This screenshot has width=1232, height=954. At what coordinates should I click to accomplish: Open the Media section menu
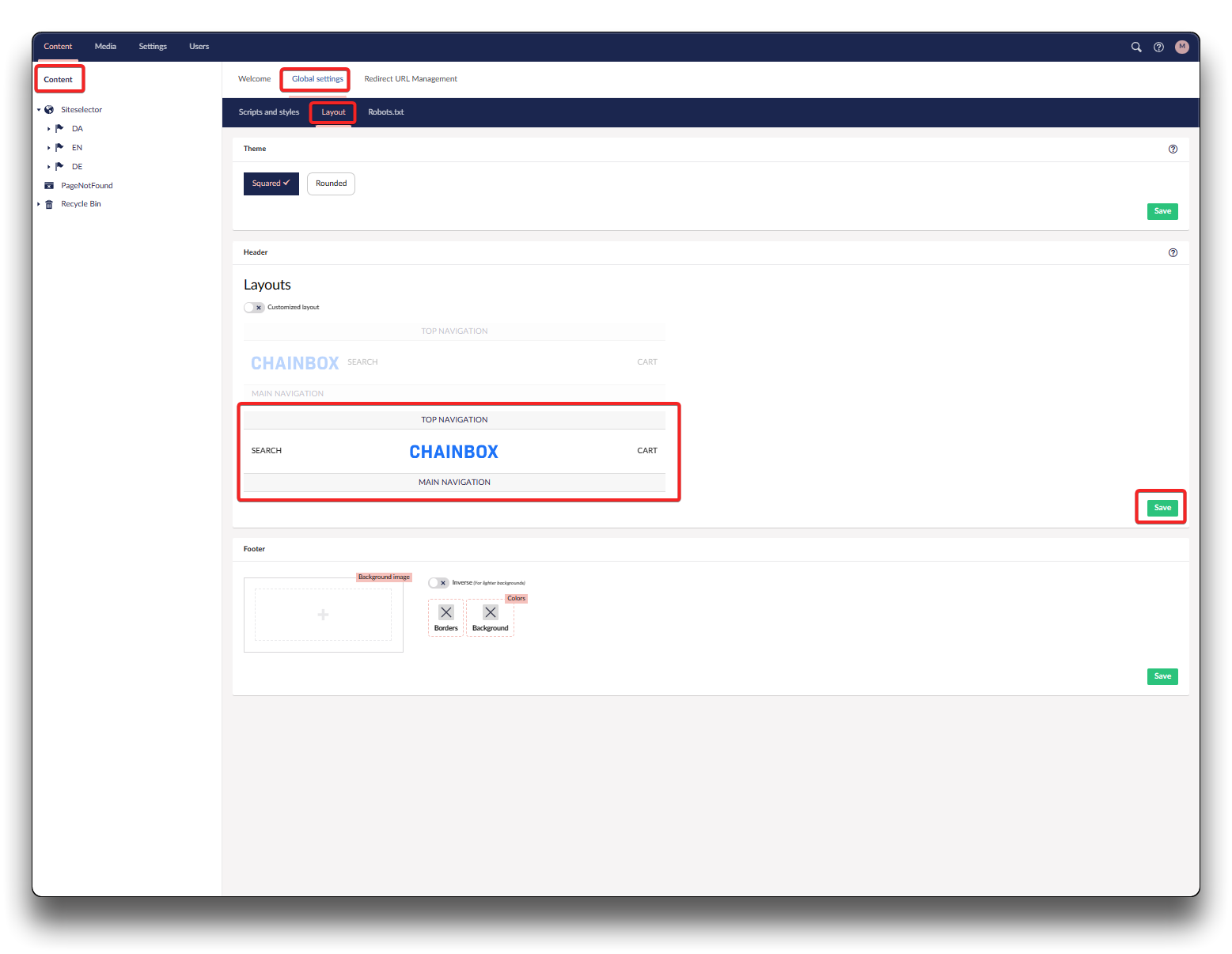point(105,47)
